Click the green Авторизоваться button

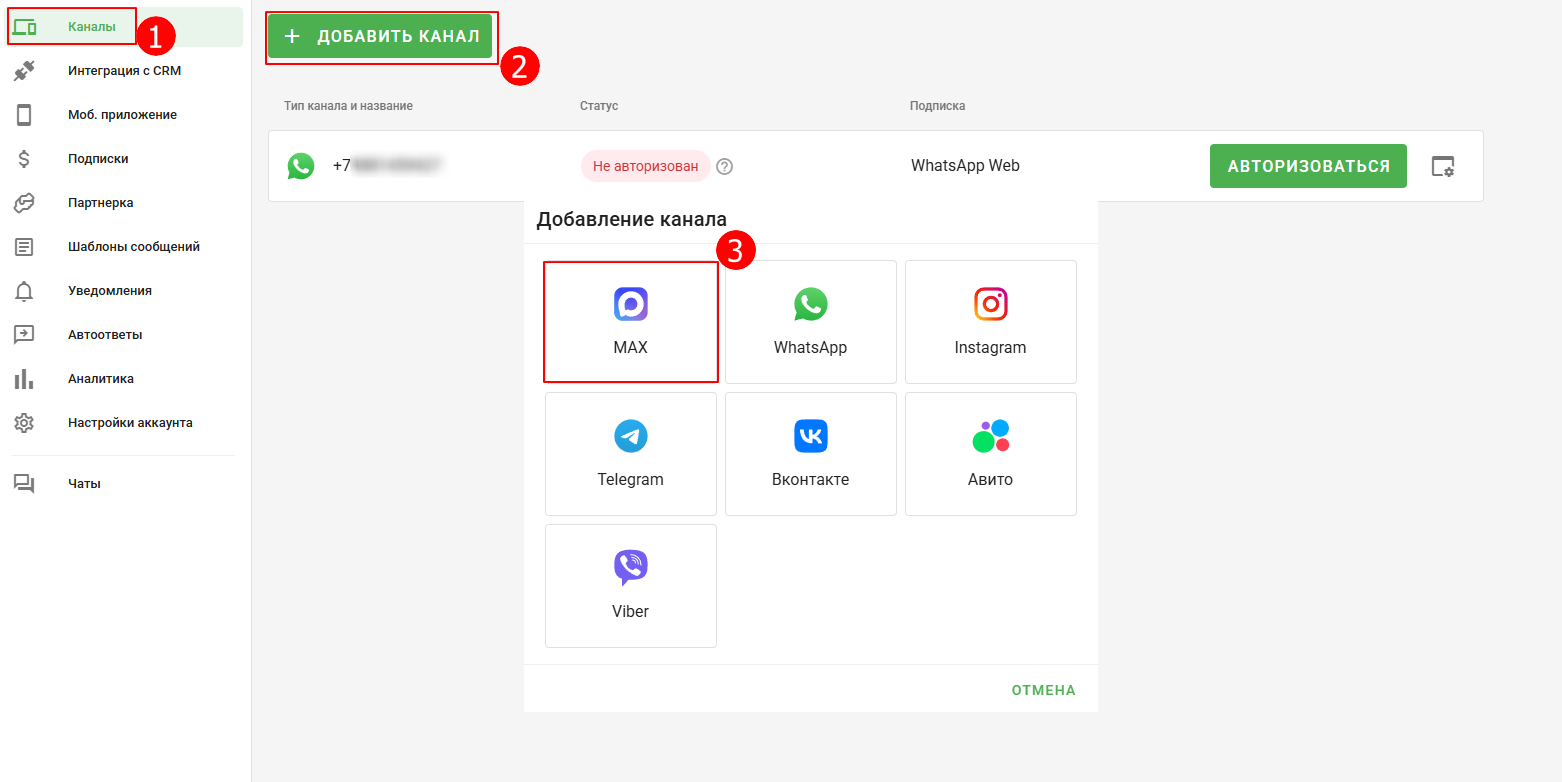pos(1308,166)
